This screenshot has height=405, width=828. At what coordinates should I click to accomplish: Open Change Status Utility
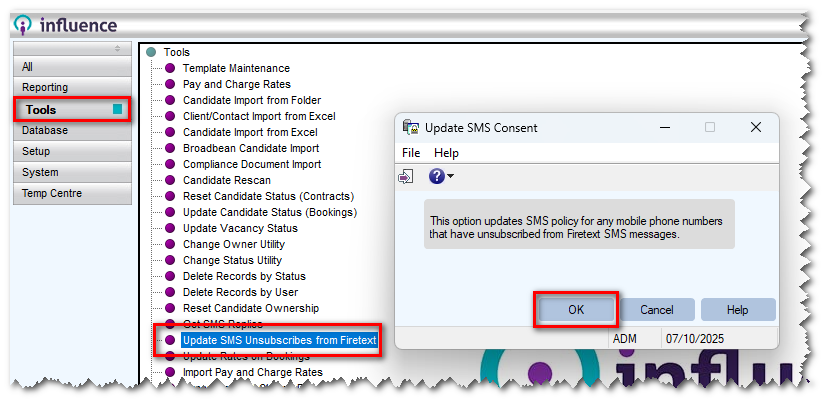[x=232, y=260]
